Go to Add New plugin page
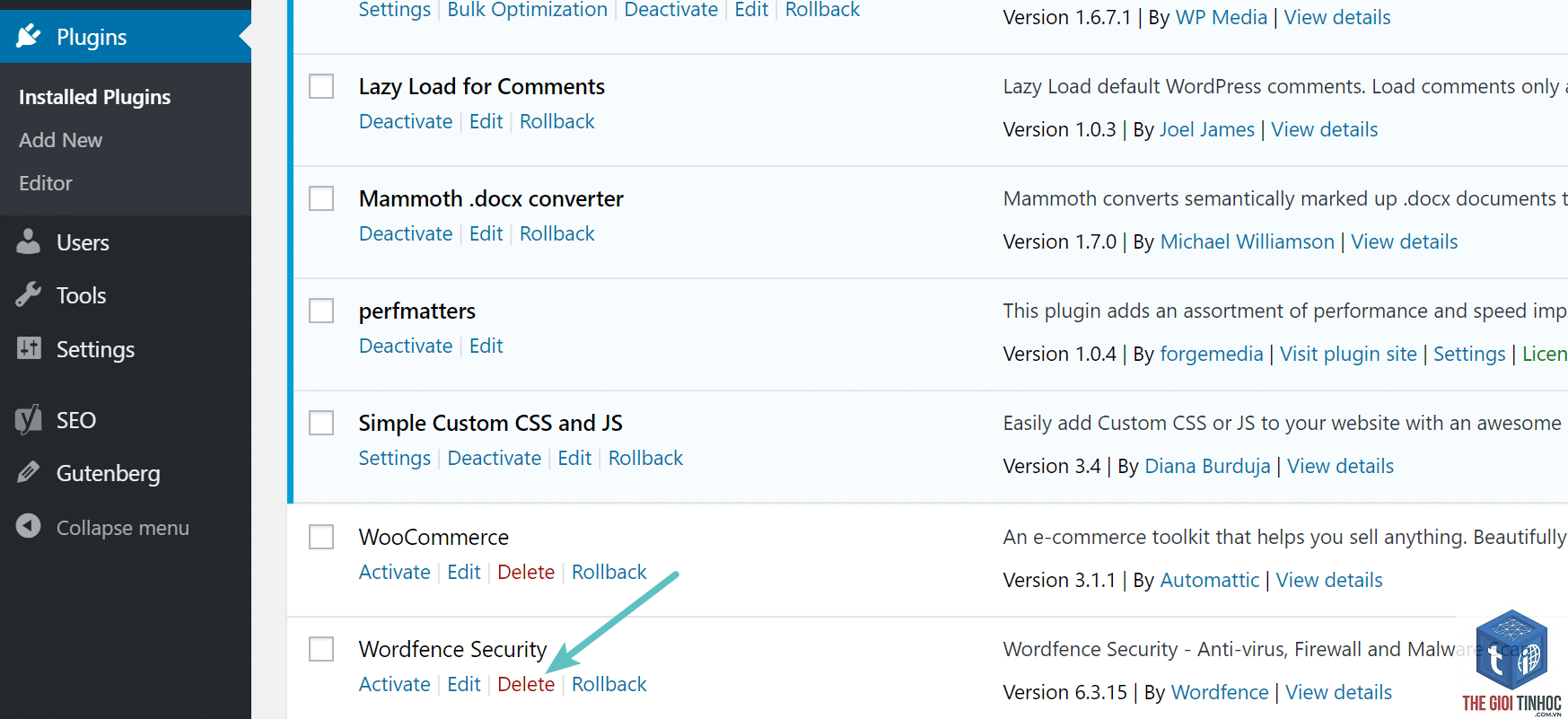This screenshot has height=719, width=1568. (x=60, y=140)
